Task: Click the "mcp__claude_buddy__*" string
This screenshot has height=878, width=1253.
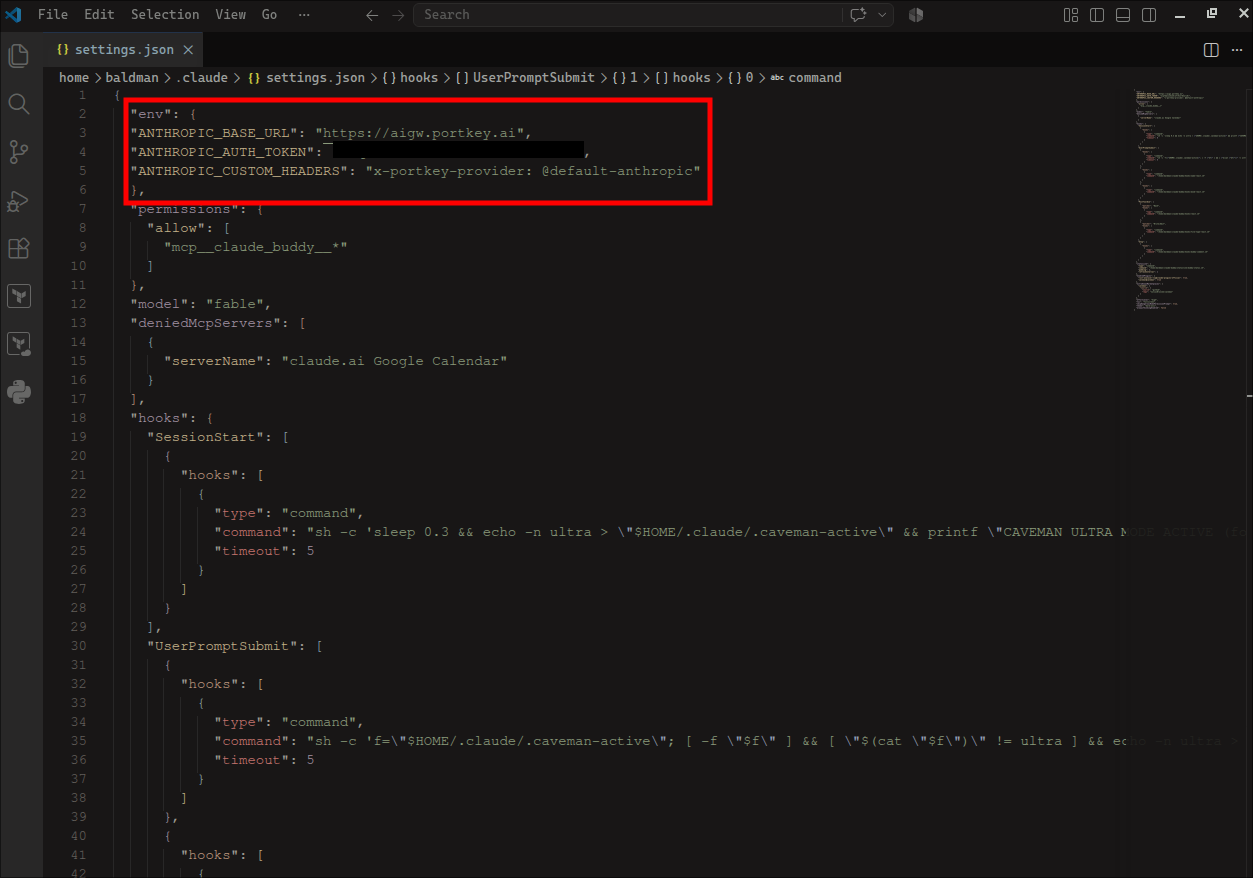Action: tap(256, 247)
